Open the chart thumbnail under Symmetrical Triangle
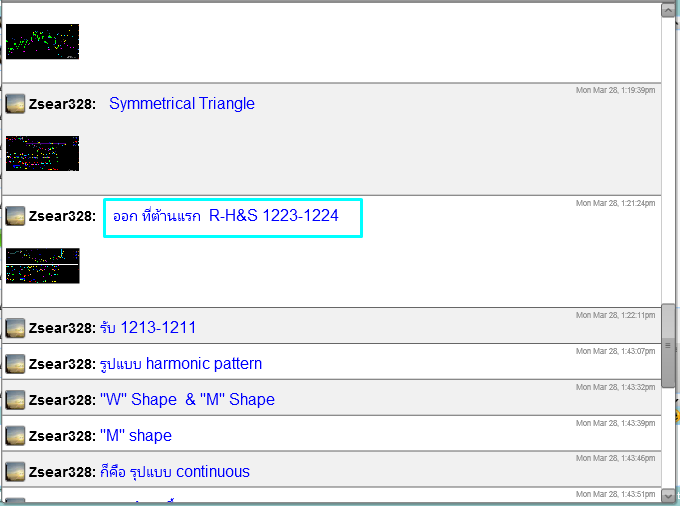Viewport: 680px width, 506px height. (x=42, y=153)
